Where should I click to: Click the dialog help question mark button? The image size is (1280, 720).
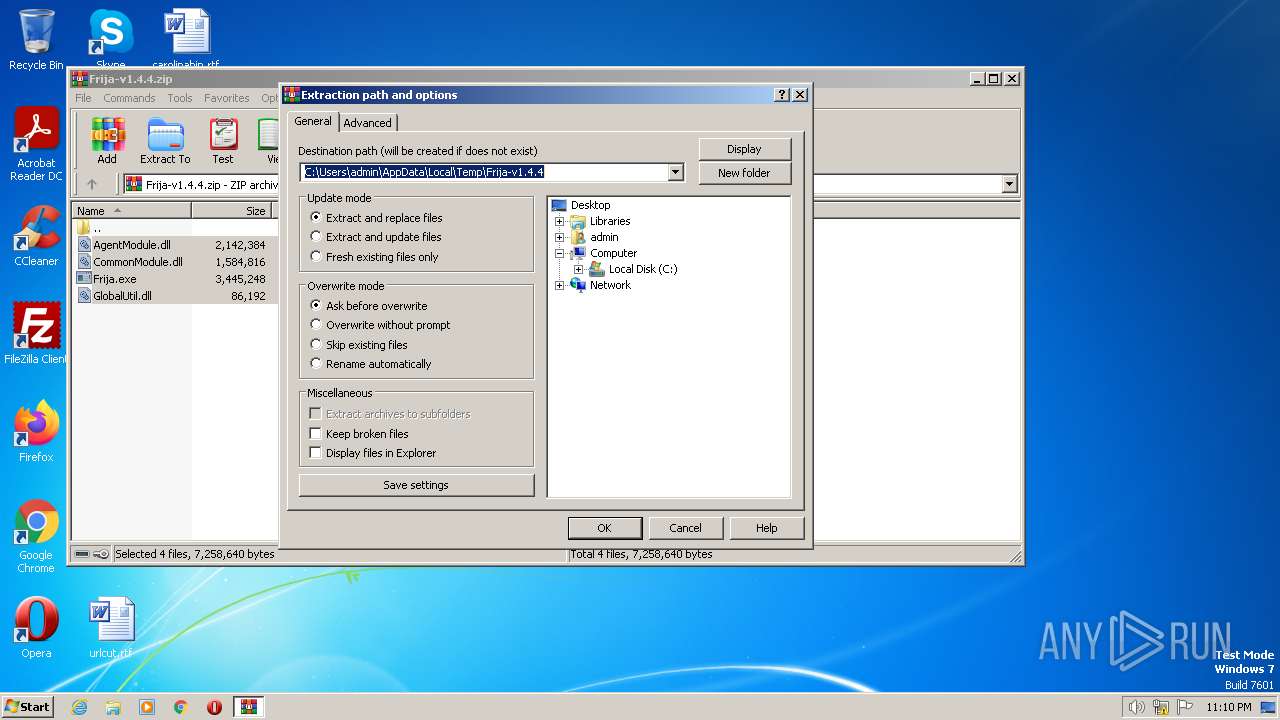[782, 95]
